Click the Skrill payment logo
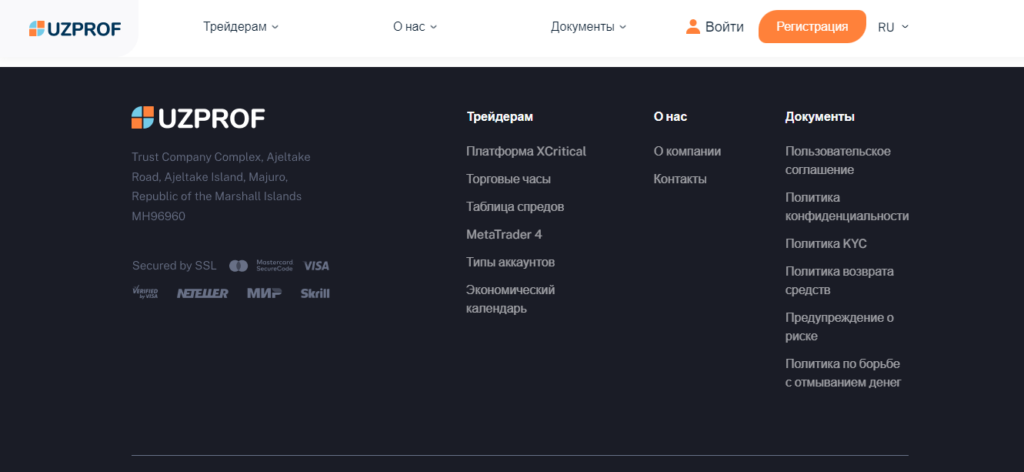The image size is (1024, 472). click(315, 293)
